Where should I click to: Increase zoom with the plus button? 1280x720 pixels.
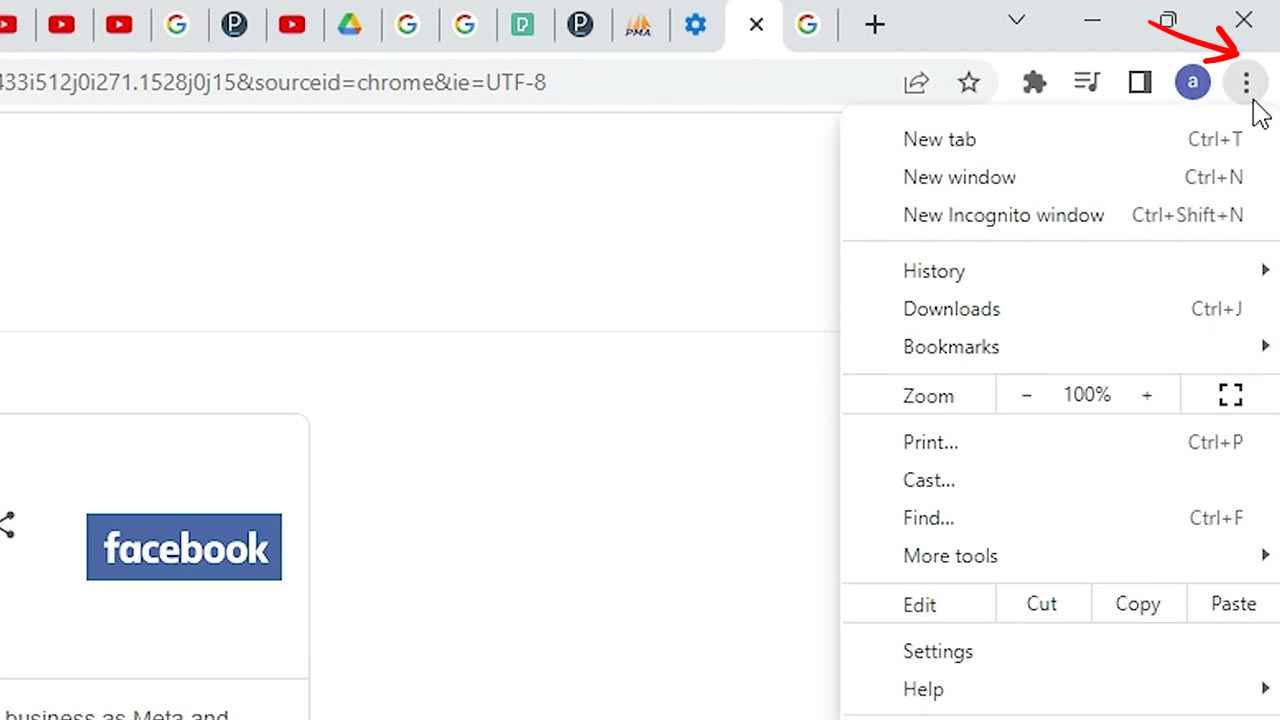(1147, 396)
